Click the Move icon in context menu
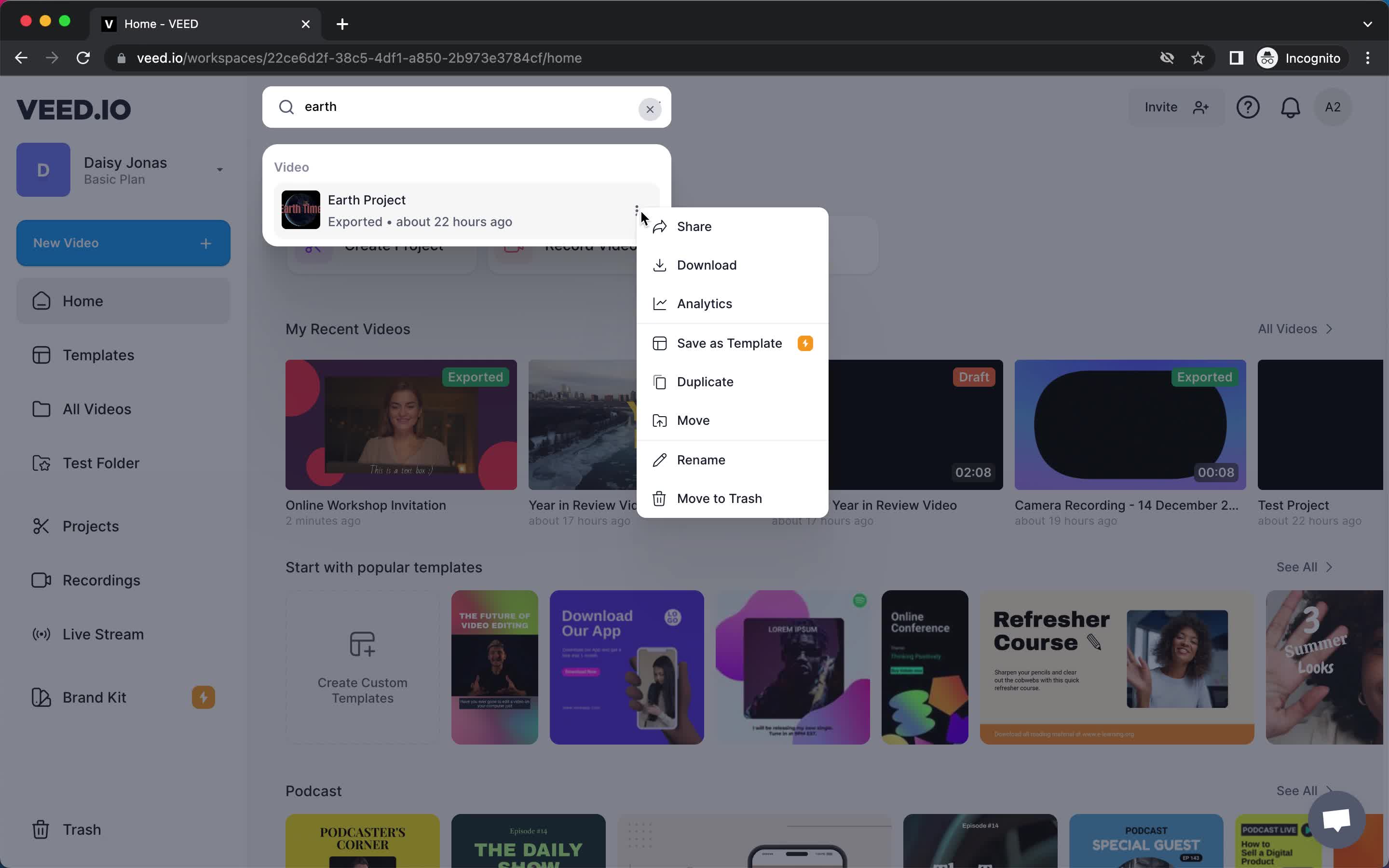 pyautogui.click(x=659, y=420)
